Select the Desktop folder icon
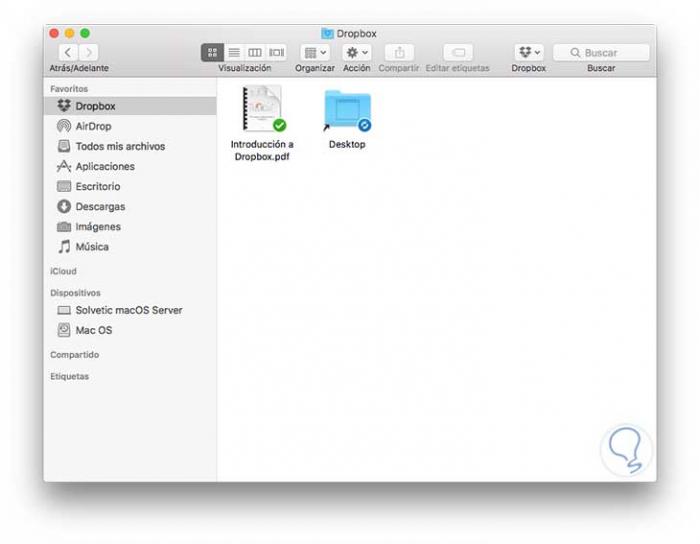This screenshot has width=700, height=544. [347, 112]
